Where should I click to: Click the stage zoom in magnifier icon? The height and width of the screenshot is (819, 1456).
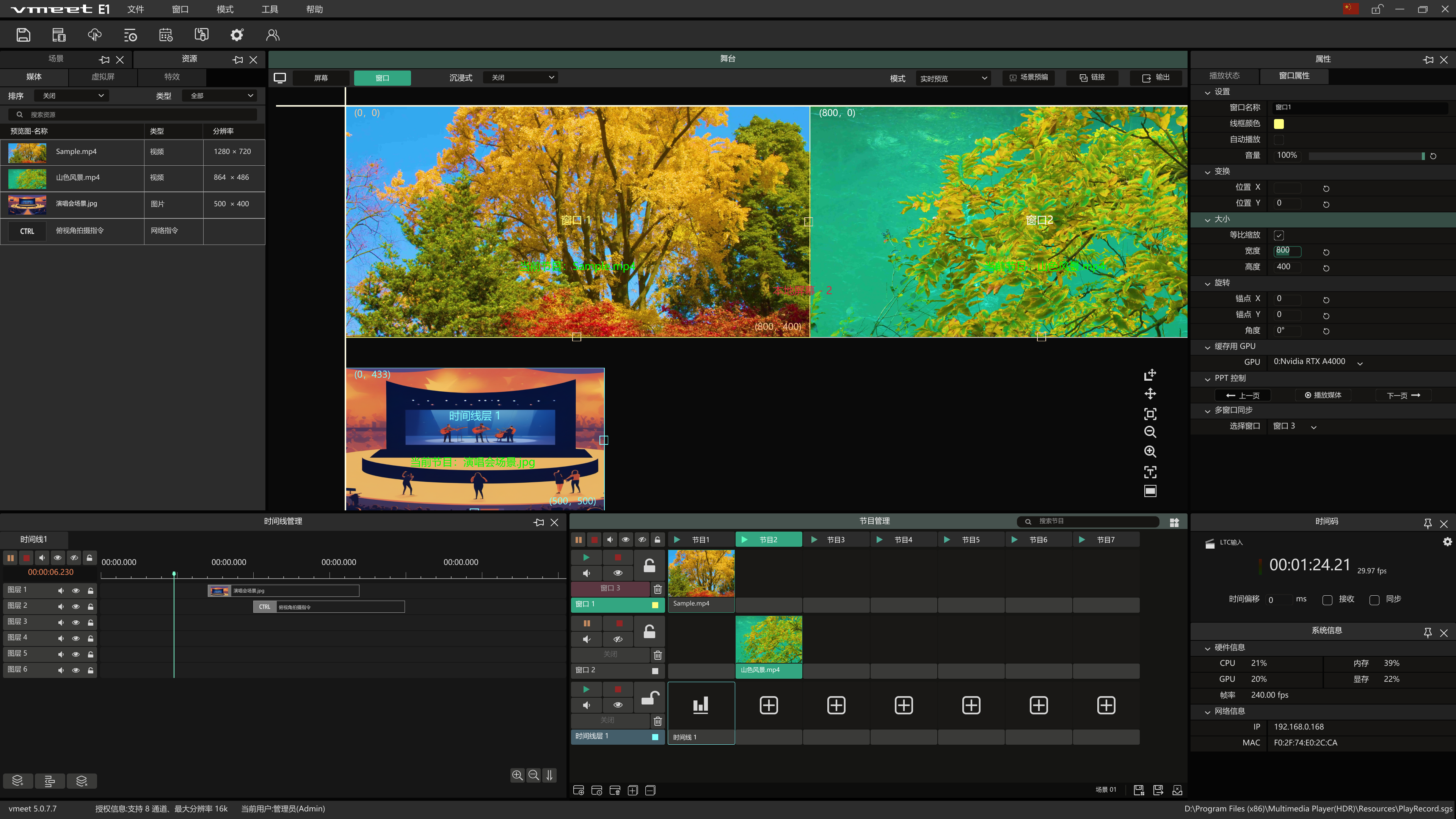coord(1150,452)
